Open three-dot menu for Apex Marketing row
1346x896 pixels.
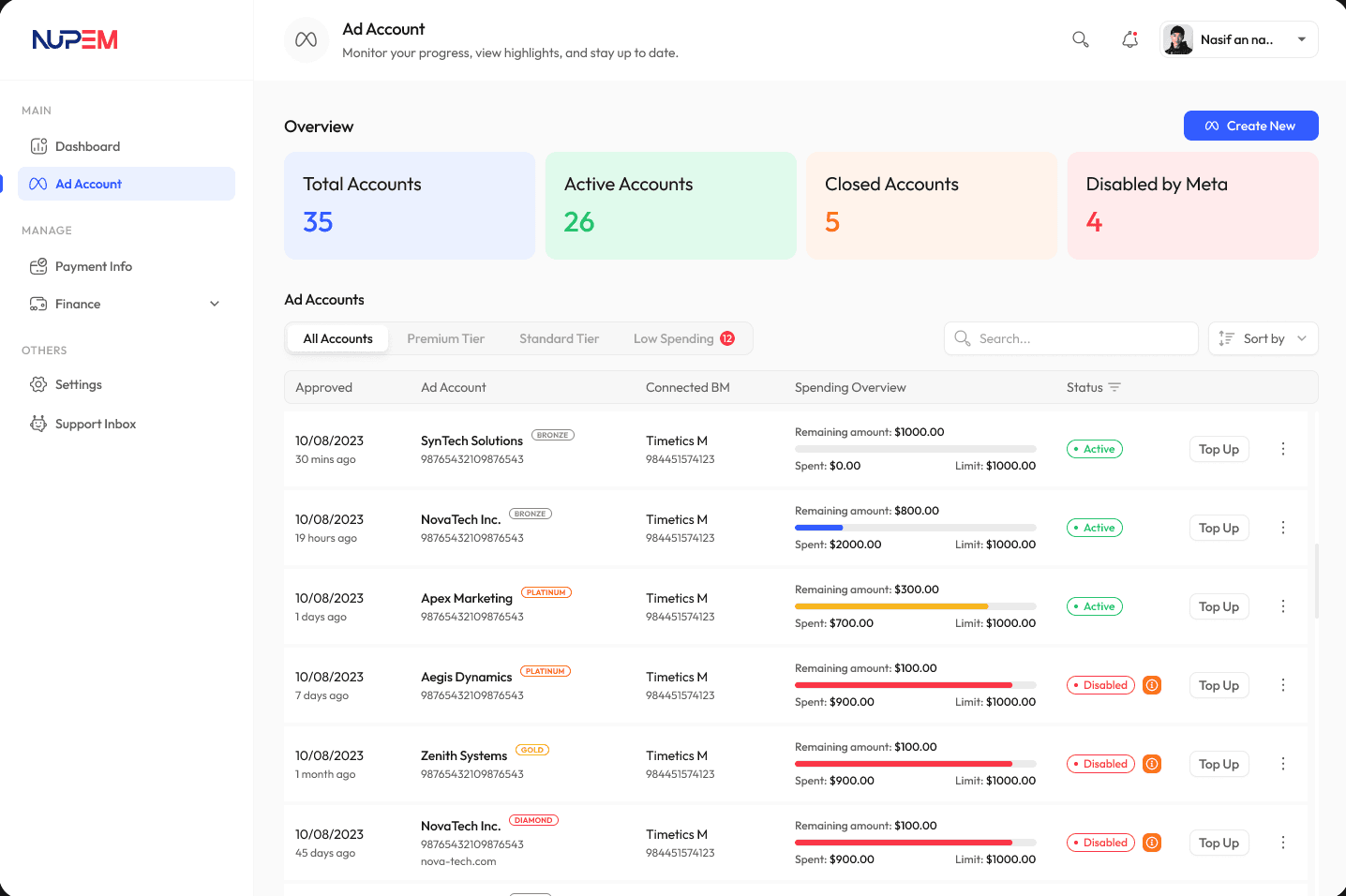pos(1282,606)
